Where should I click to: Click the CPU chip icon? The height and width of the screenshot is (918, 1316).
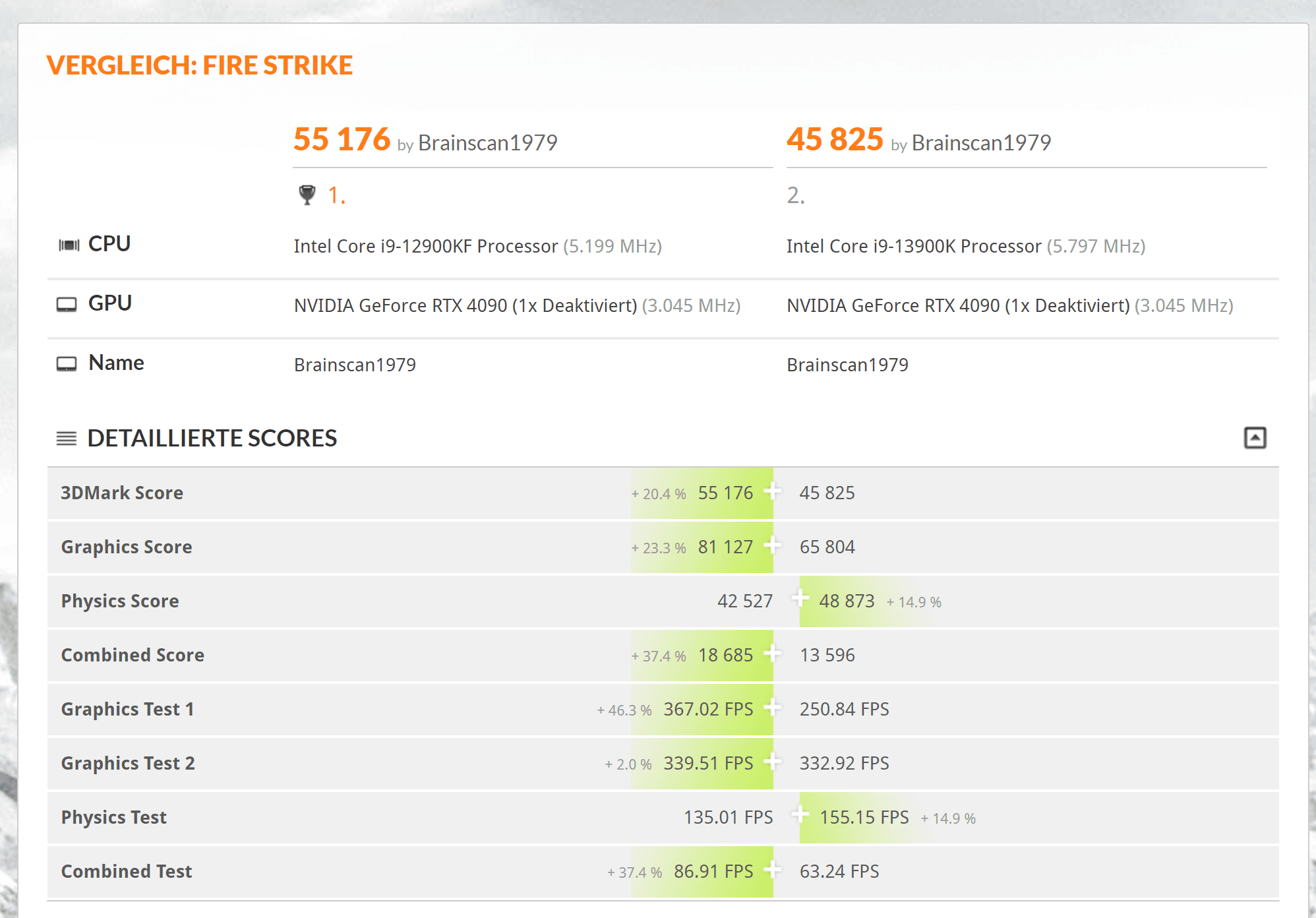(x=69, y=245)
